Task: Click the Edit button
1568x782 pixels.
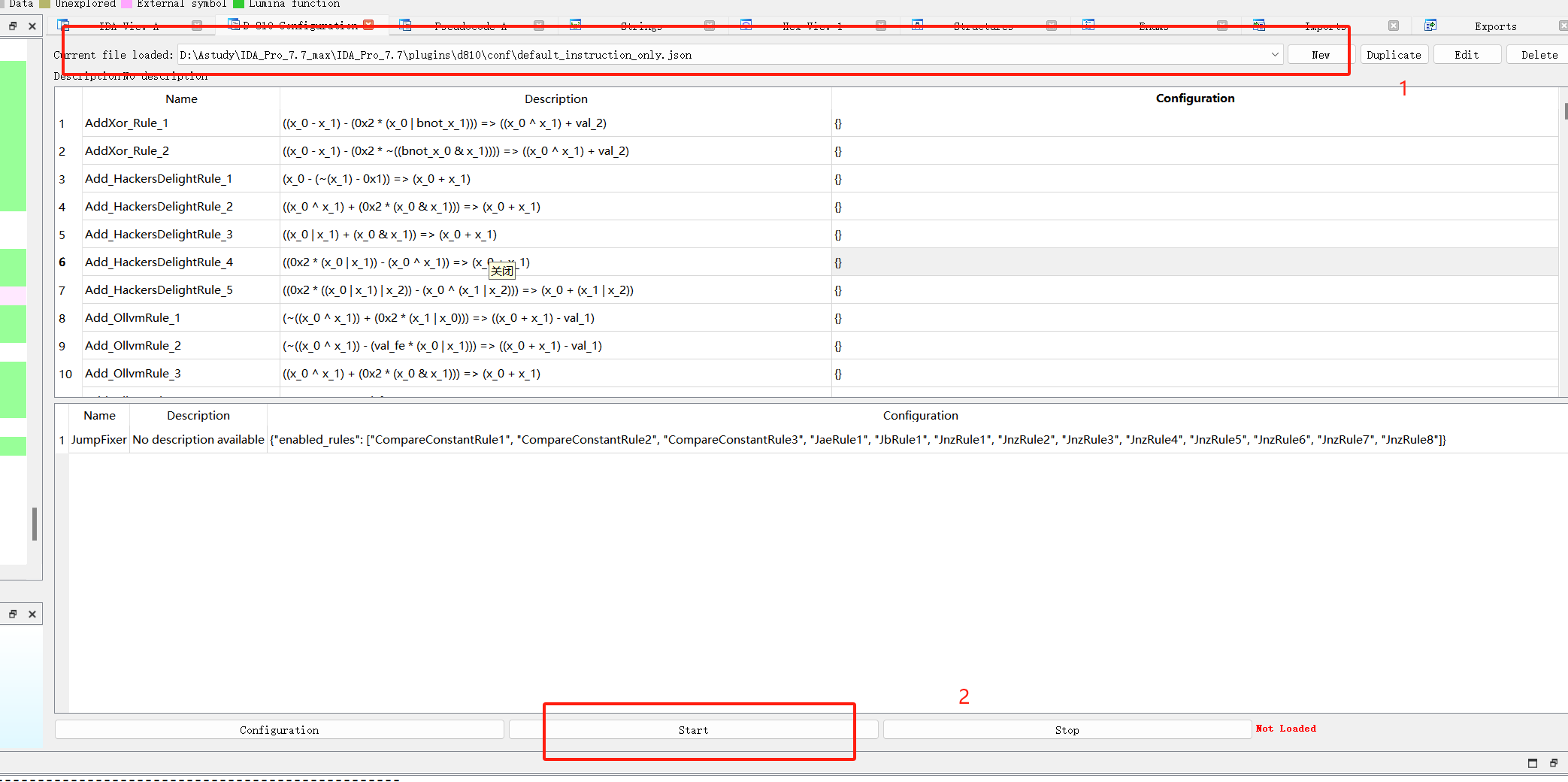Action: pos(1467,54)
